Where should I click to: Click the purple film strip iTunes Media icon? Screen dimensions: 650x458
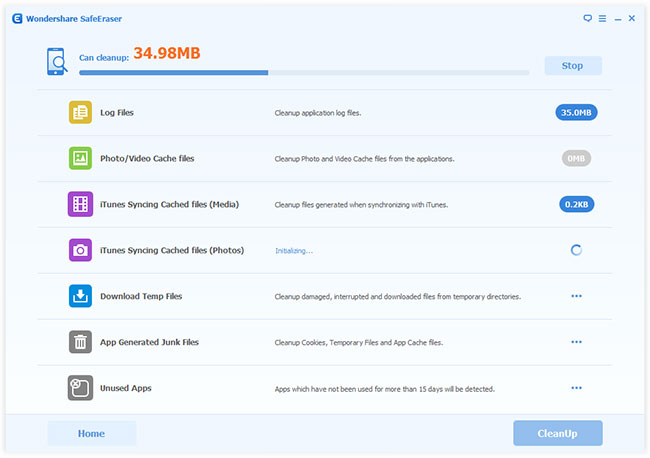(80, 204)
